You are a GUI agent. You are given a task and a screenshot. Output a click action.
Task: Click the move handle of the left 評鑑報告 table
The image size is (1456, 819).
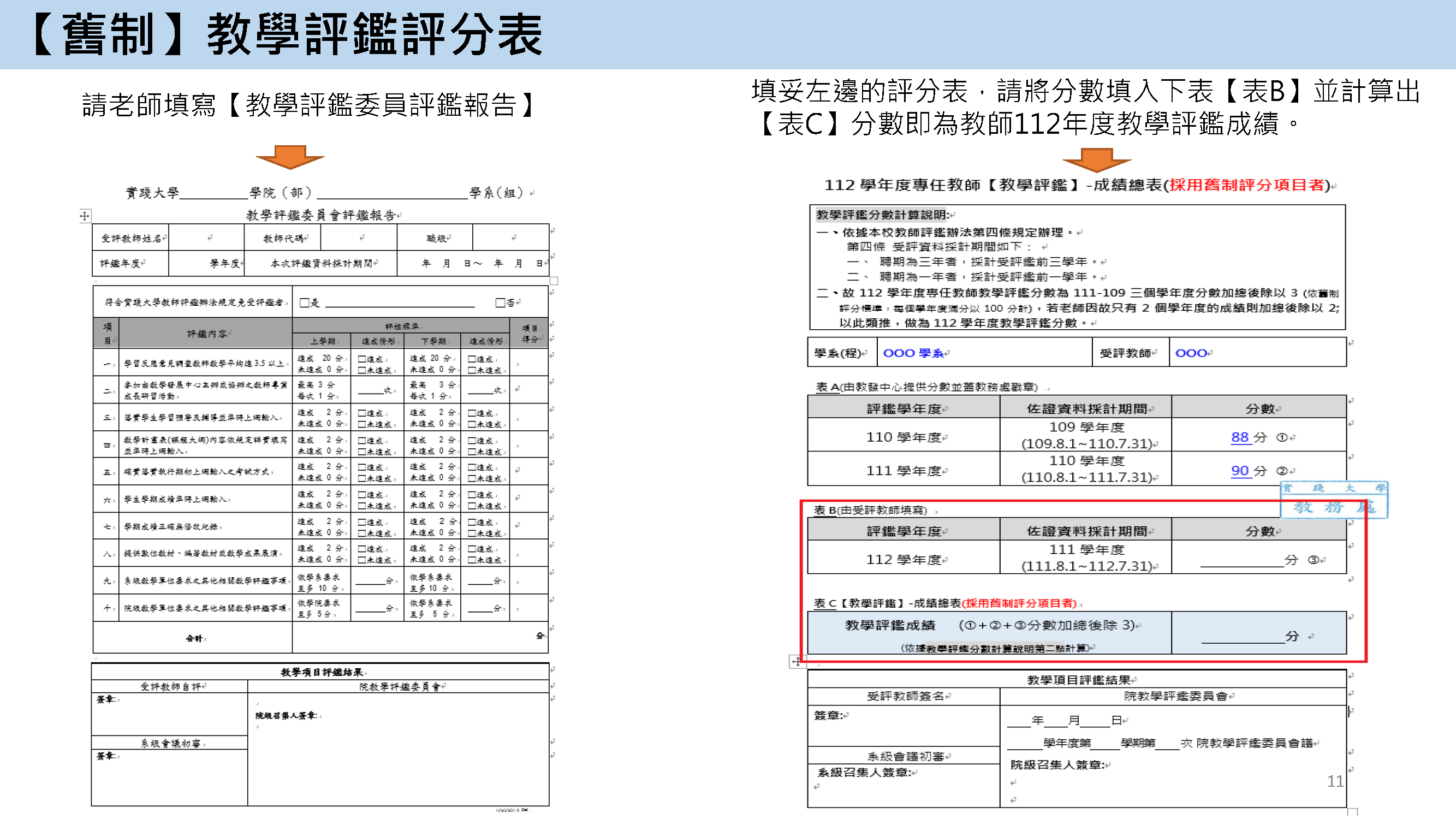85,215
